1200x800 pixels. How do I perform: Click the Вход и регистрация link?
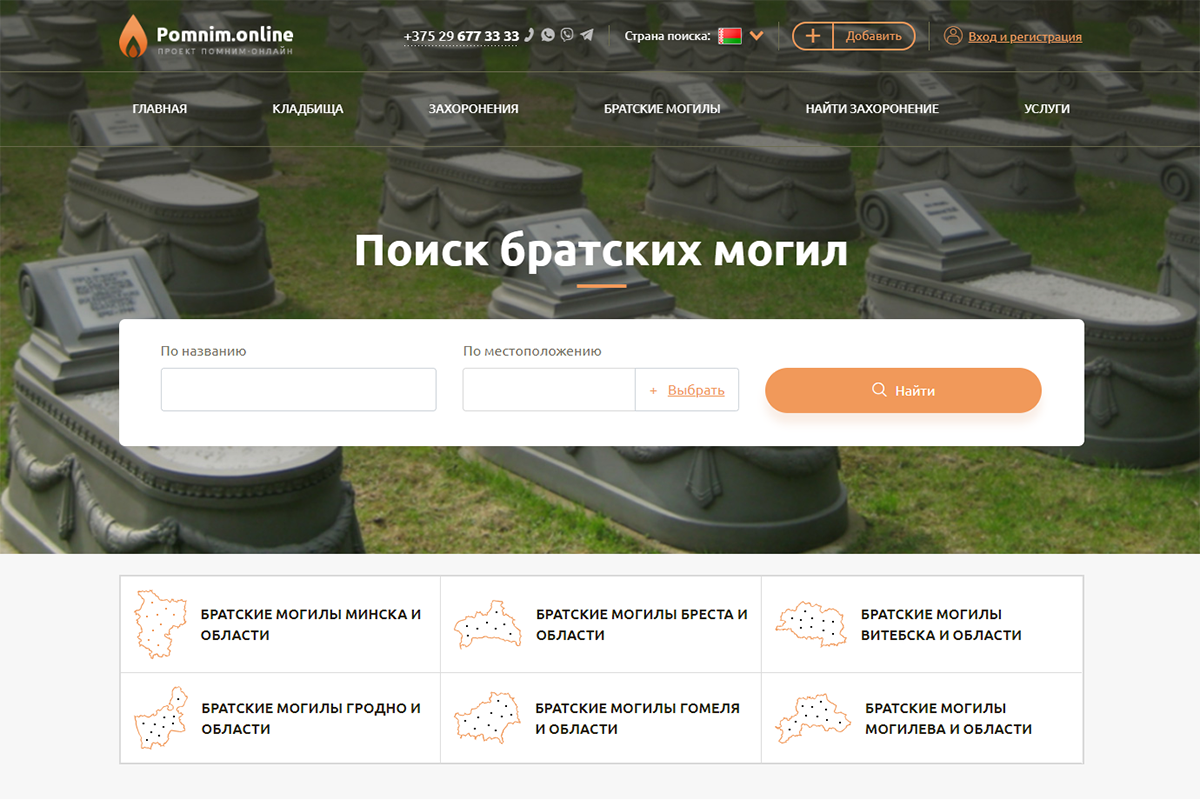[1024, 37]
